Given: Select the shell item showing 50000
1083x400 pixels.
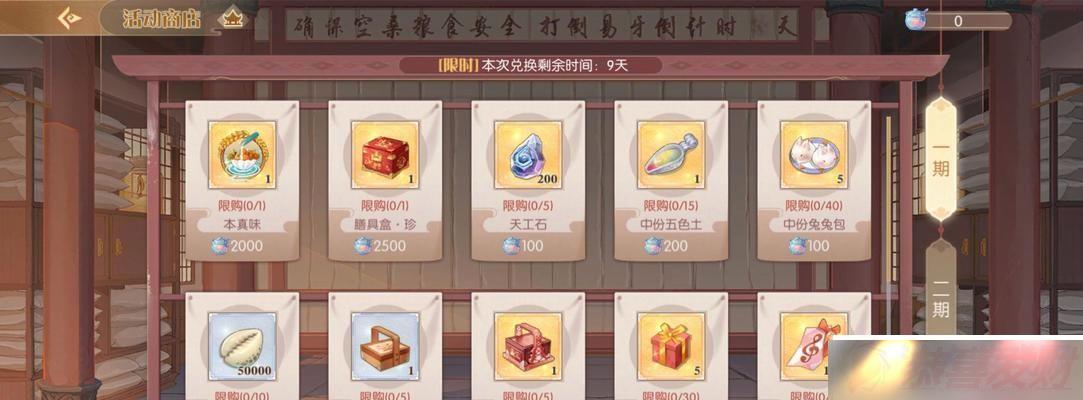Looking at the screenshot, I should (x=242, y=346).
